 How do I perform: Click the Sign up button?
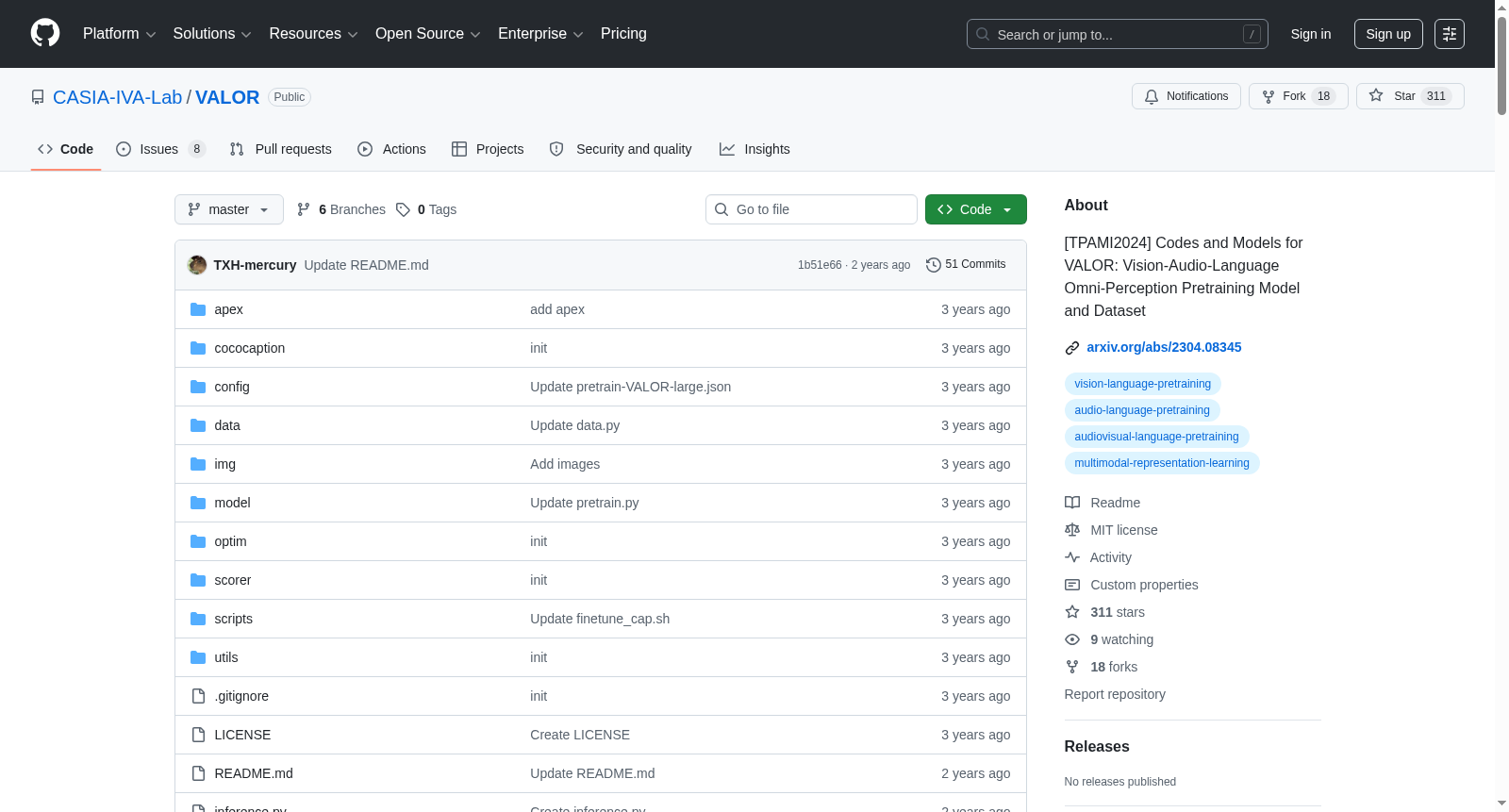[1388, 34]
